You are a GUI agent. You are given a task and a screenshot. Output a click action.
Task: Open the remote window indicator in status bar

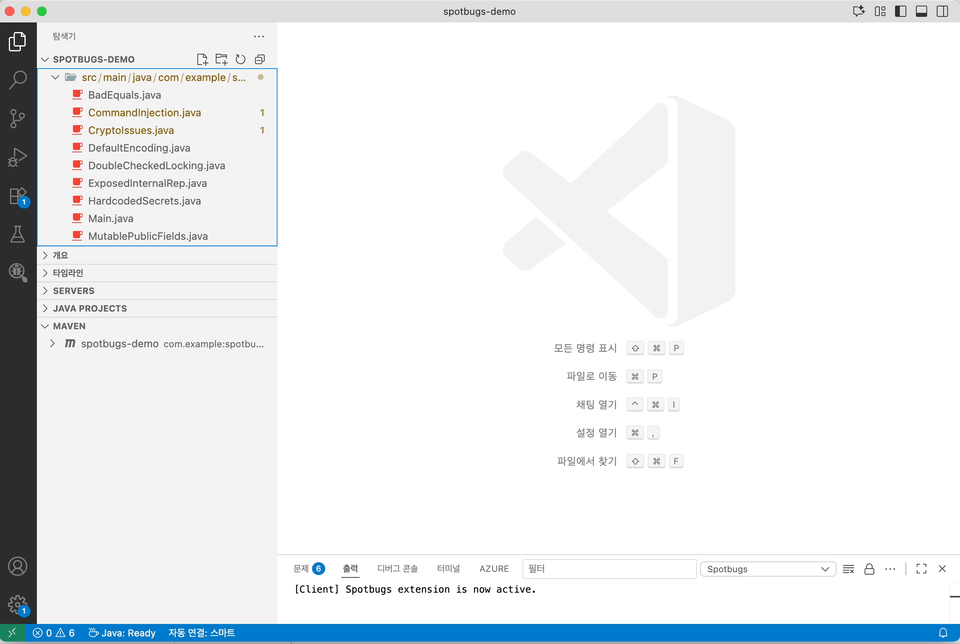12,633
